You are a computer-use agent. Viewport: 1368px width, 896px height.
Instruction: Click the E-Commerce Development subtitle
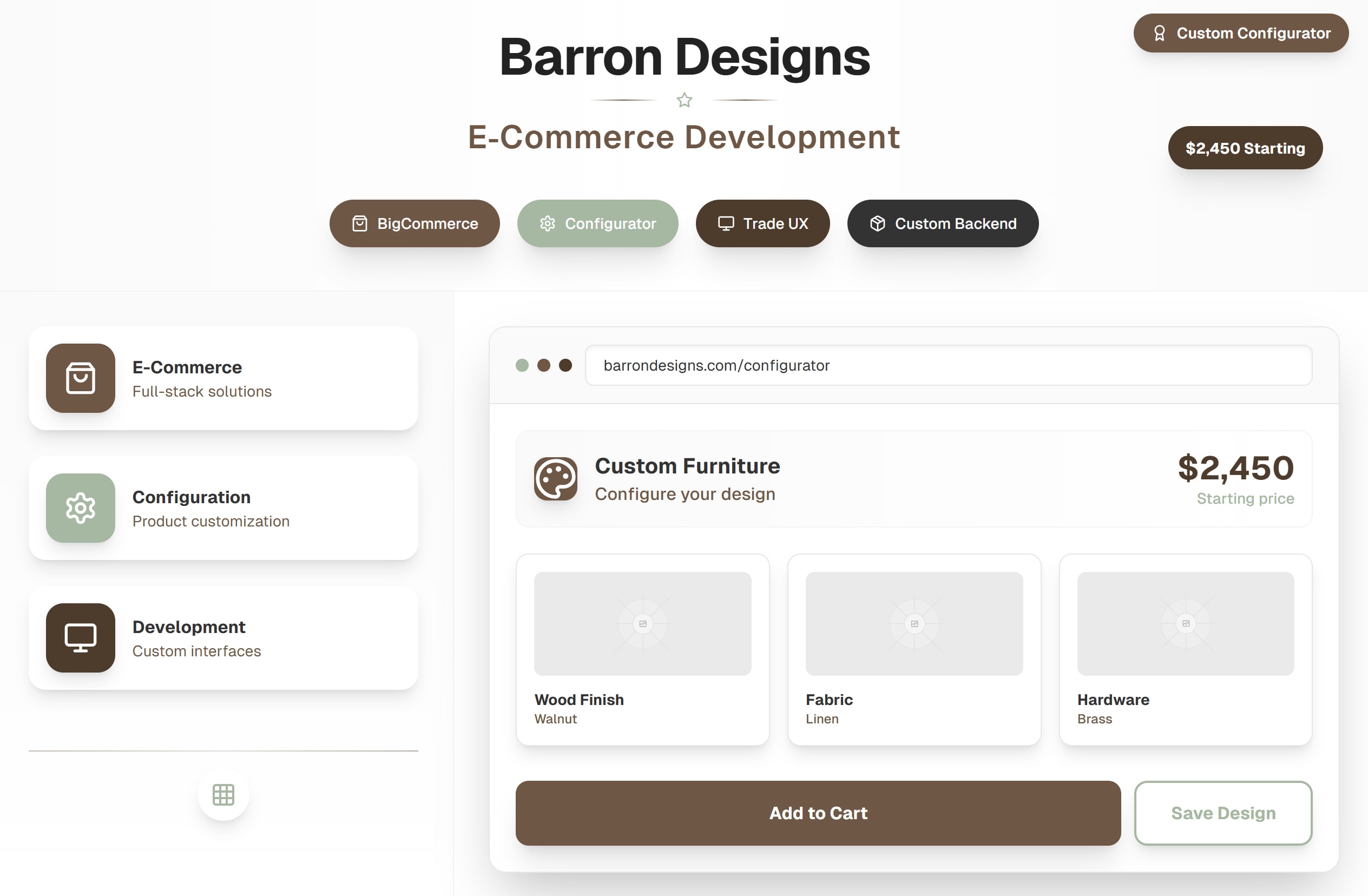point(684,137)
